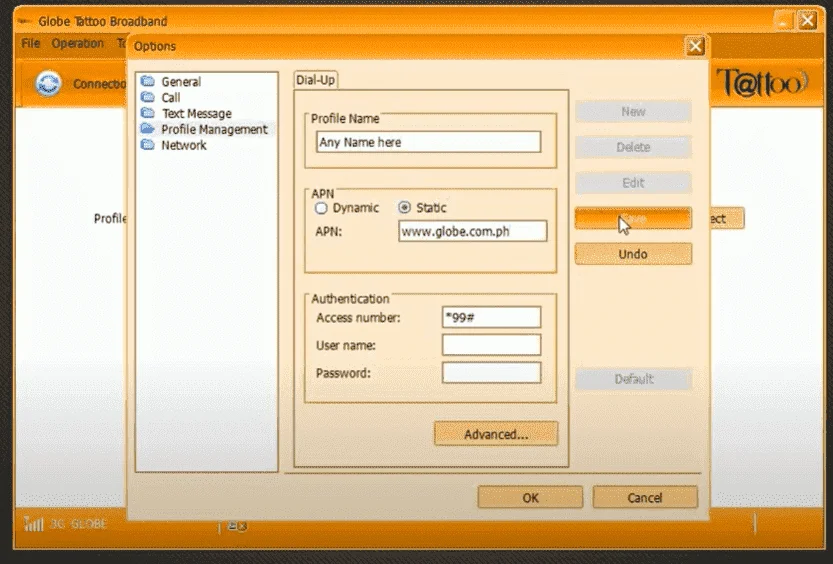Click the 3G GLOBE status text
Image resolution: width=833 pixels, height=564 pixels.
tap(79, 524)
